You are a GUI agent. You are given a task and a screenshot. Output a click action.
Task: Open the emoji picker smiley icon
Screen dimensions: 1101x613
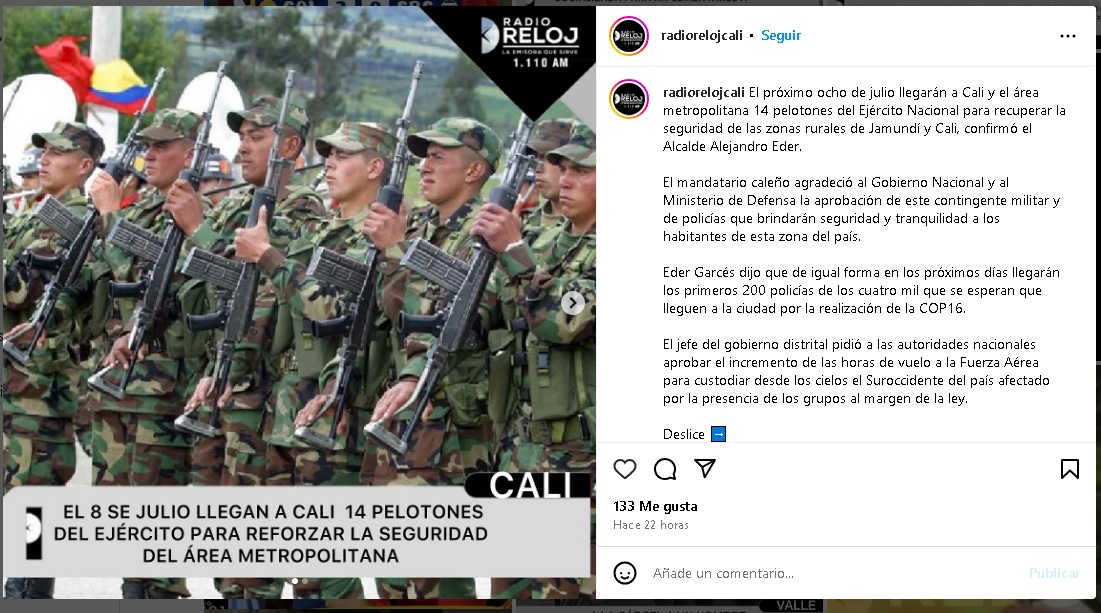(x=624, y=573)
